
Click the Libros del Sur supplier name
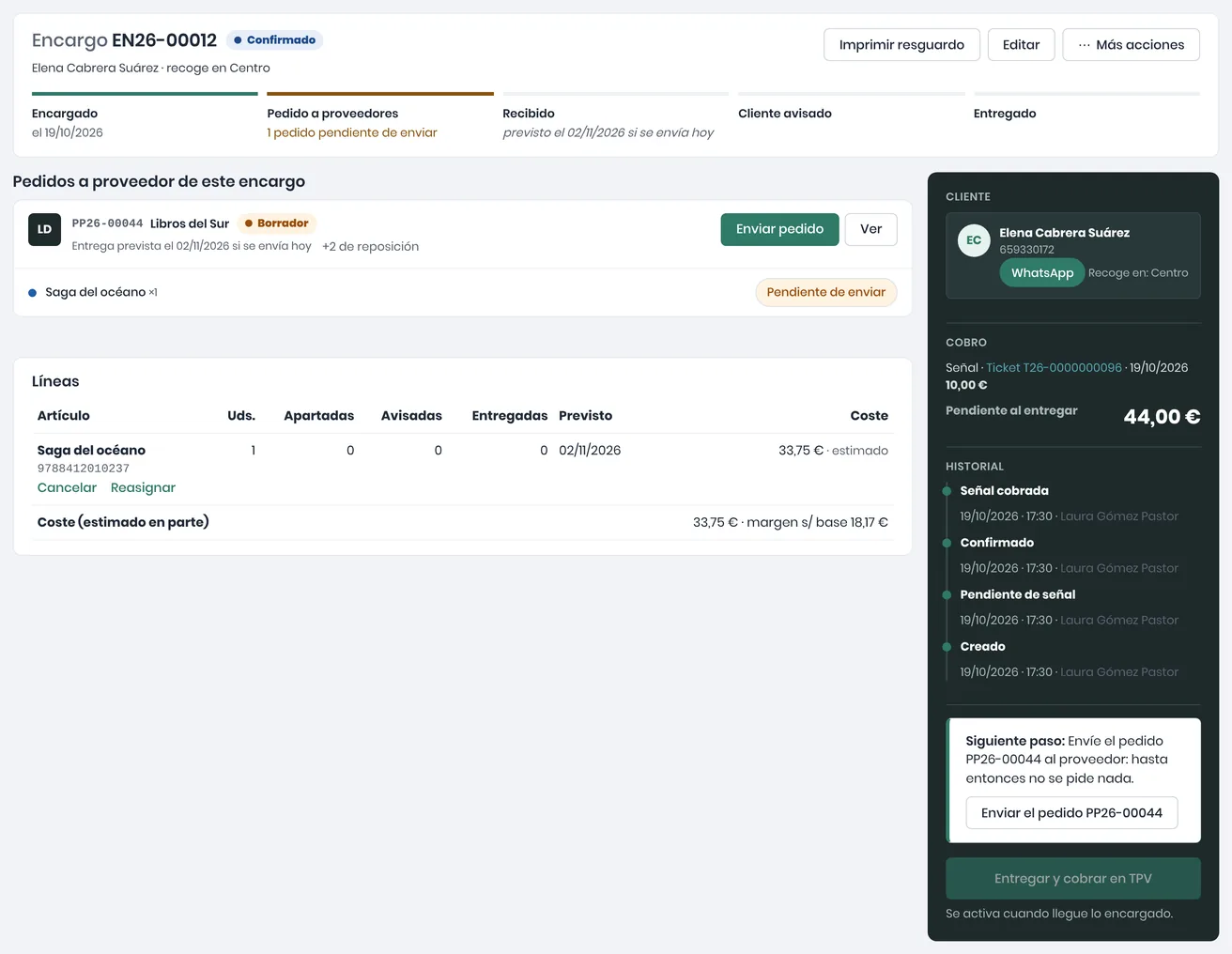(x=190, y=223)
